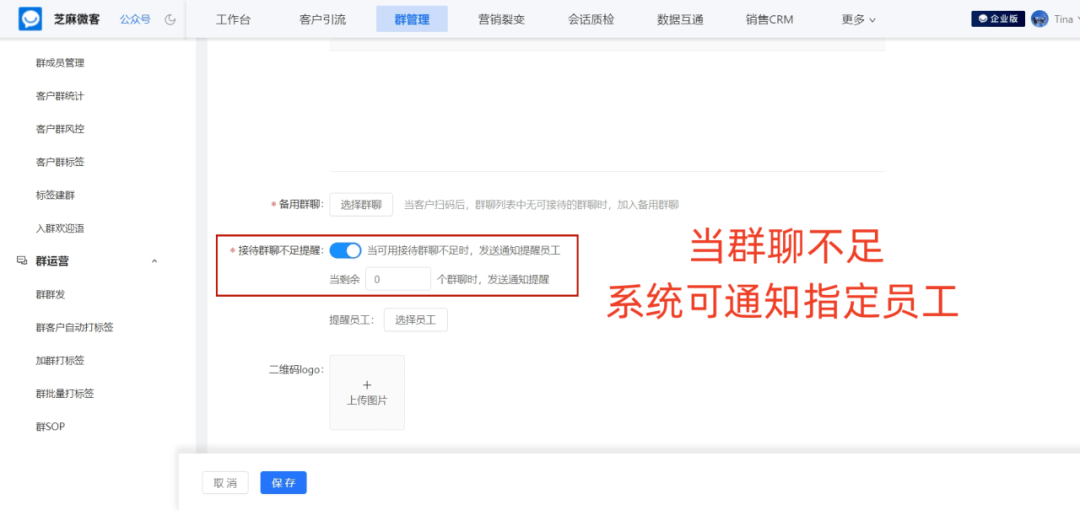
Task: Click the 公众号 link
Action: [x=135, y=19]
